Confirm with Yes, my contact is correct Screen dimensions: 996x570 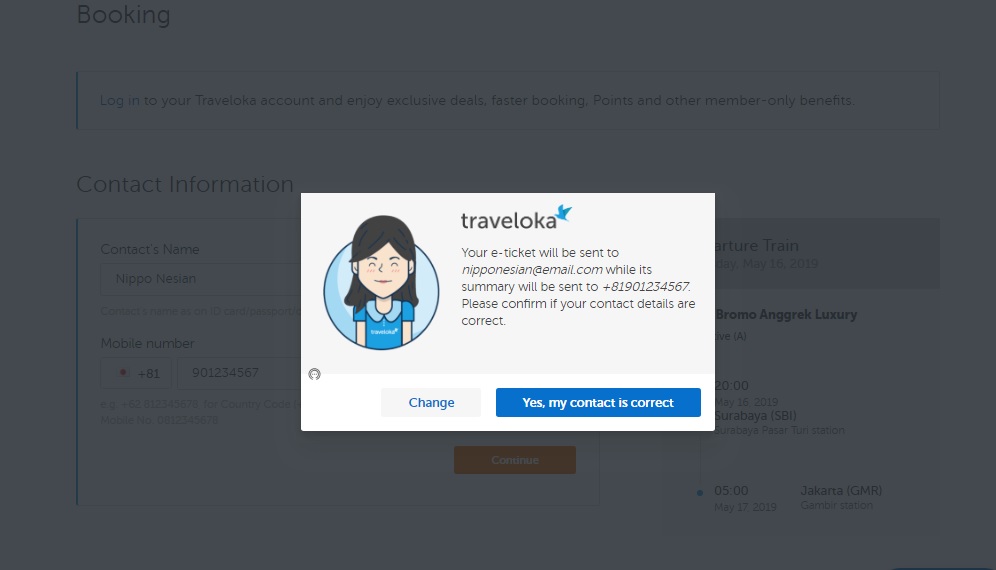[x=598, y=402]
